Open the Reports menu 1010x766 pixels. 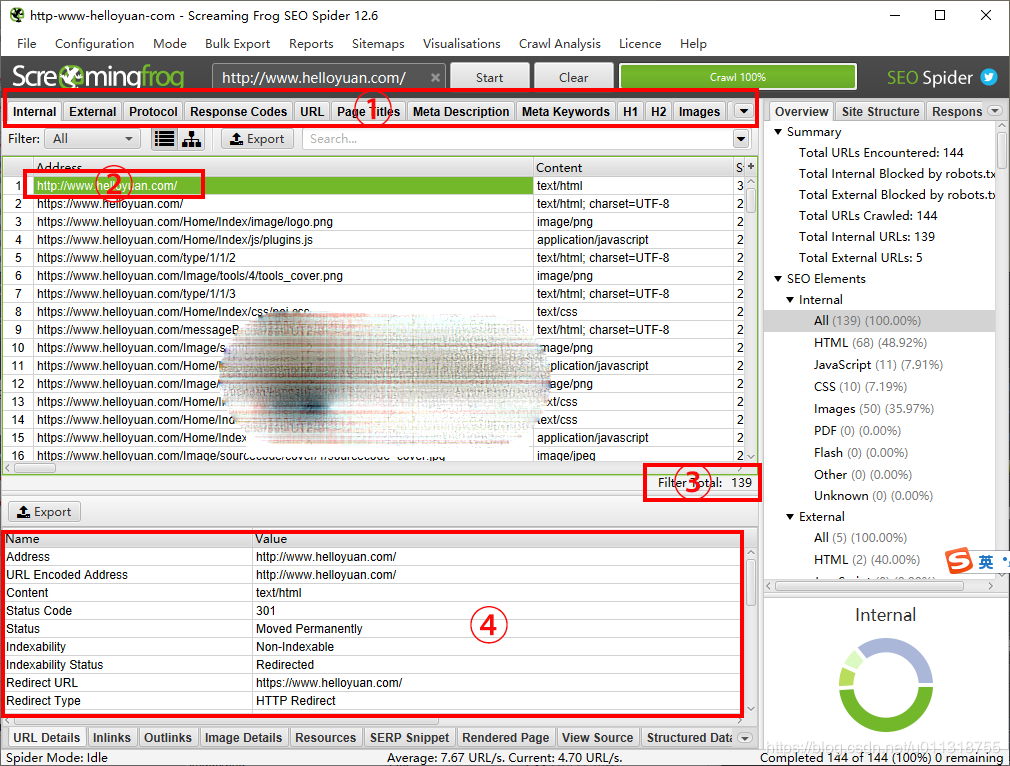pyautogui.click(x=311, y=43)
